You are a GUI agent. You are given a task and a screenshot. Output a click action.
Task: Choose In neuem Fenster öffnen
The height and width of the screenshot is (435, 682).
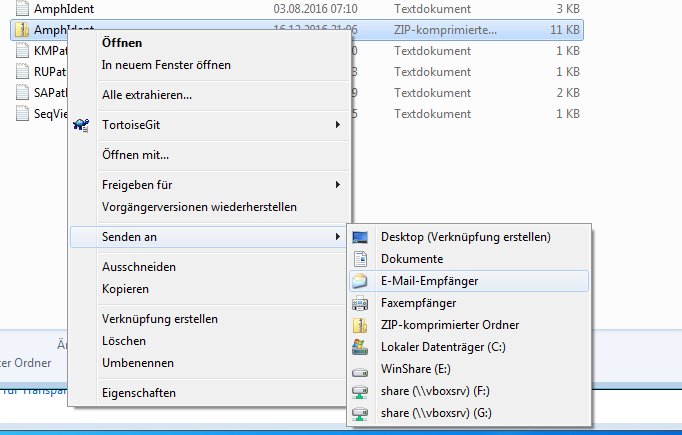coord(166,65)
